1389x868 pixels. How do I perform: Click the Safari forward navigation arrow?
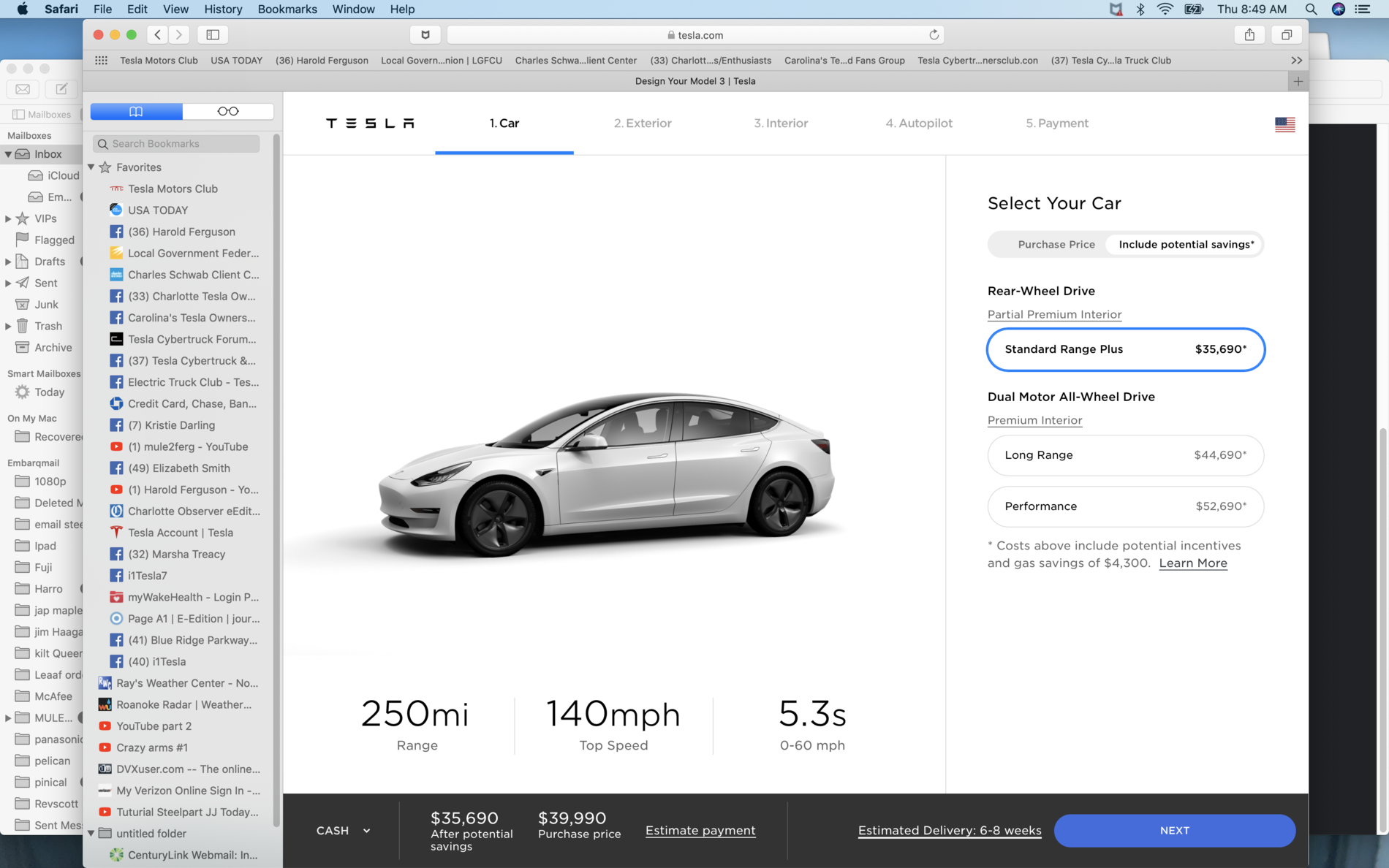179,34
